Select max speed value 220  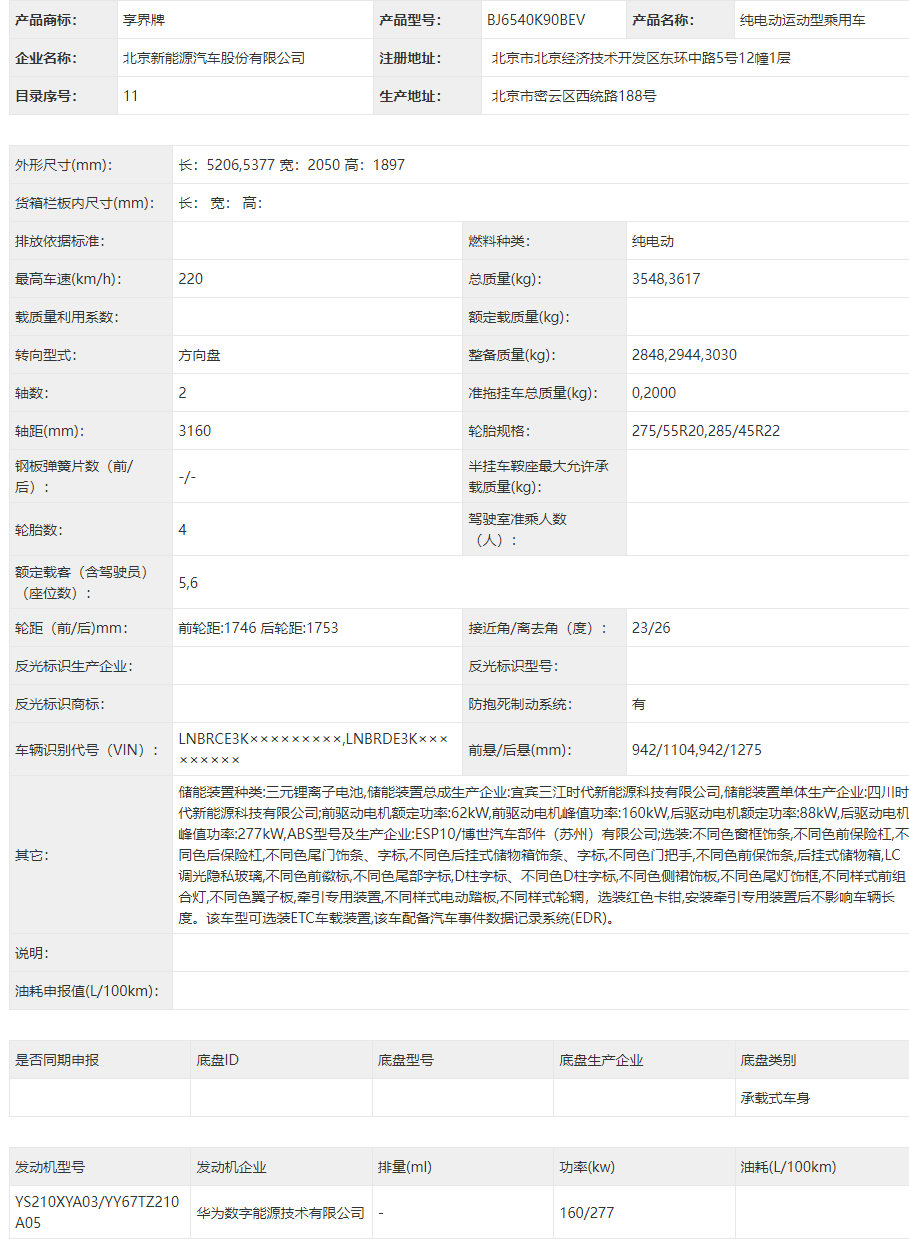[x=191, y=279]
